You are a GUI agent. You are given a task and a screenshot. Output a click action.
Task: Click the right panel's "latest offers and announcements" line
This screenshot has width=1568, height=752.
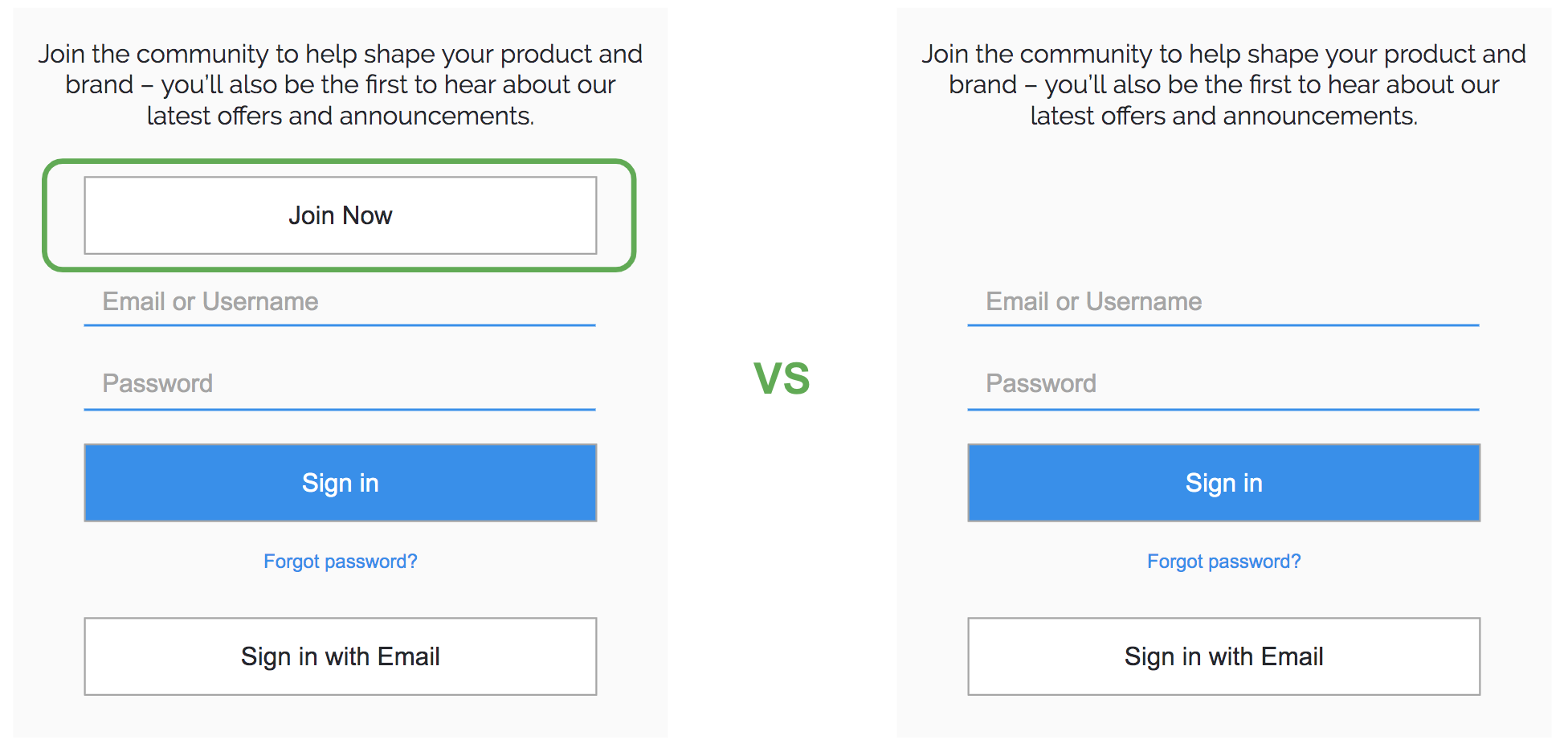[x=1223, y=116]
